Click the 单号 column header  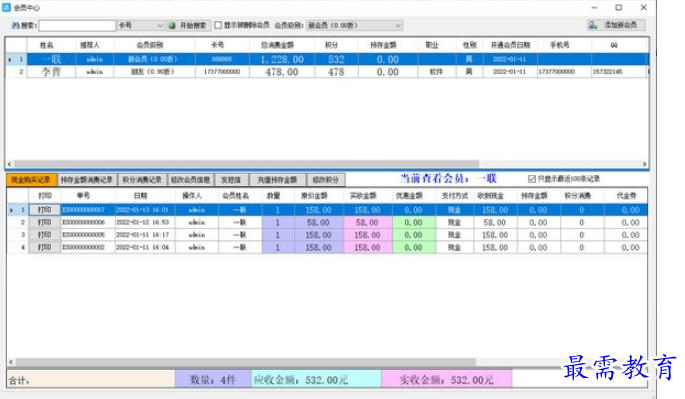point(83,196)
